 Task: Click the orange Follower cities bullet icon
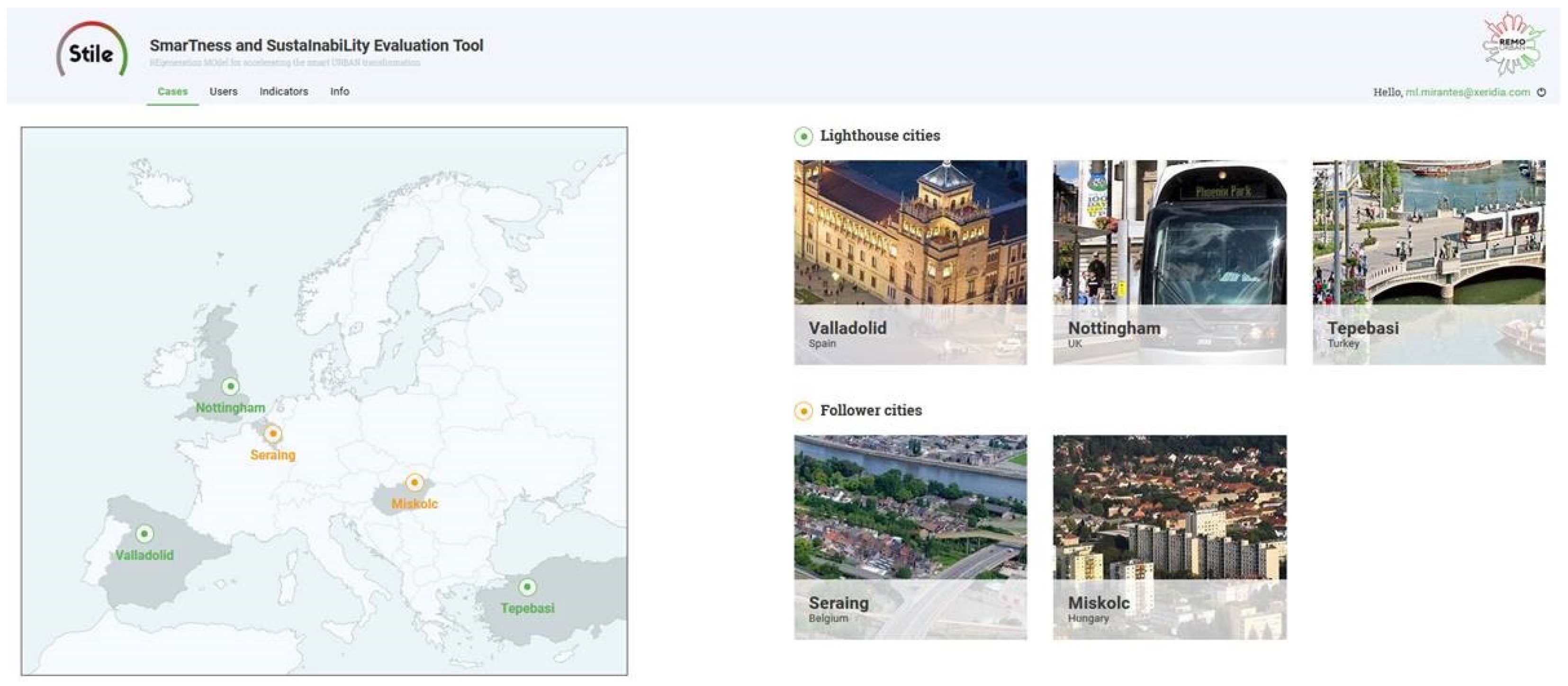tap(803, 411)
